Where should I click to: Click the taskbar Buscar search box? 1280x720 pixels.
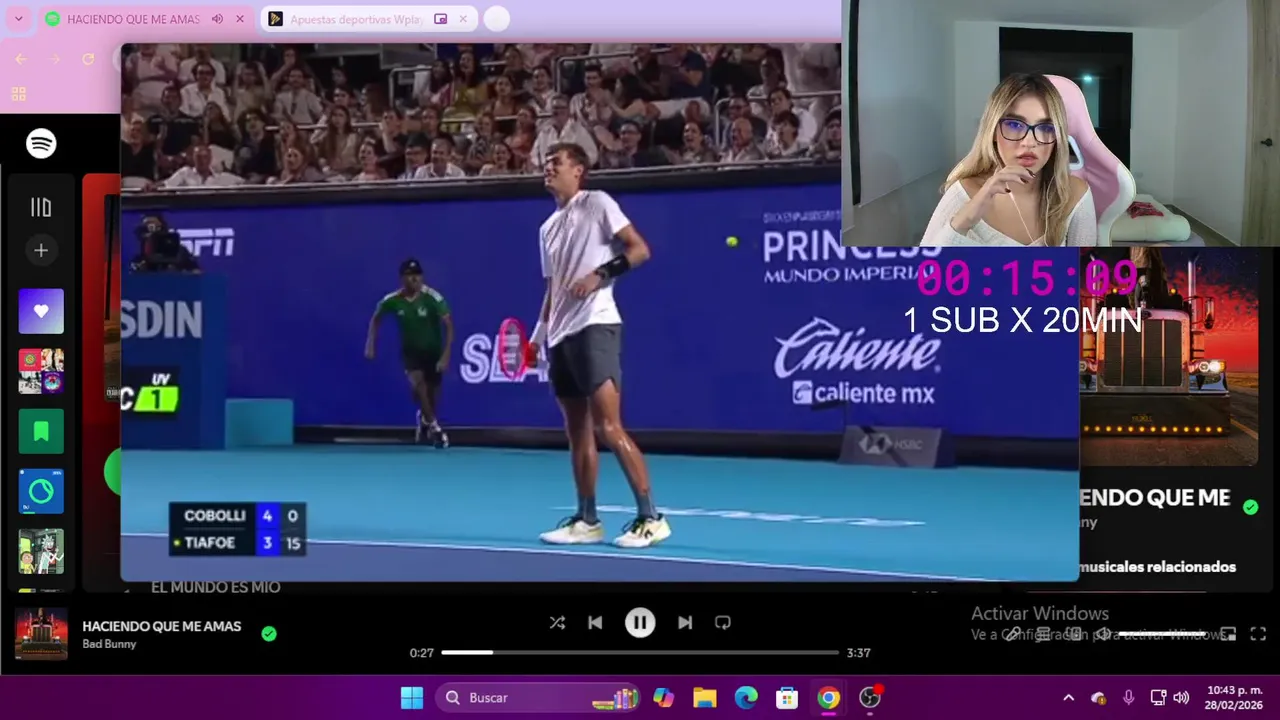coord(538,698)
